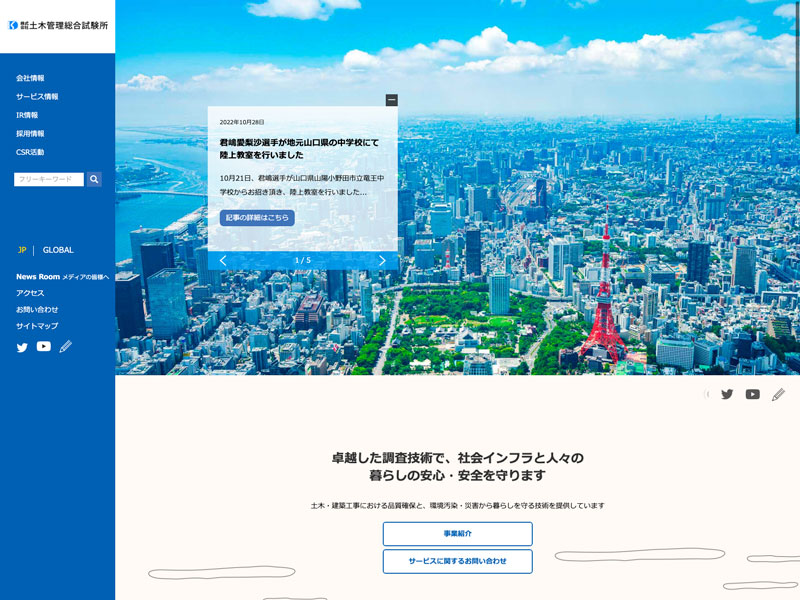Click the pencil blog icon in the sidebar
Screen dimensions: 800x600
(66, 346)
